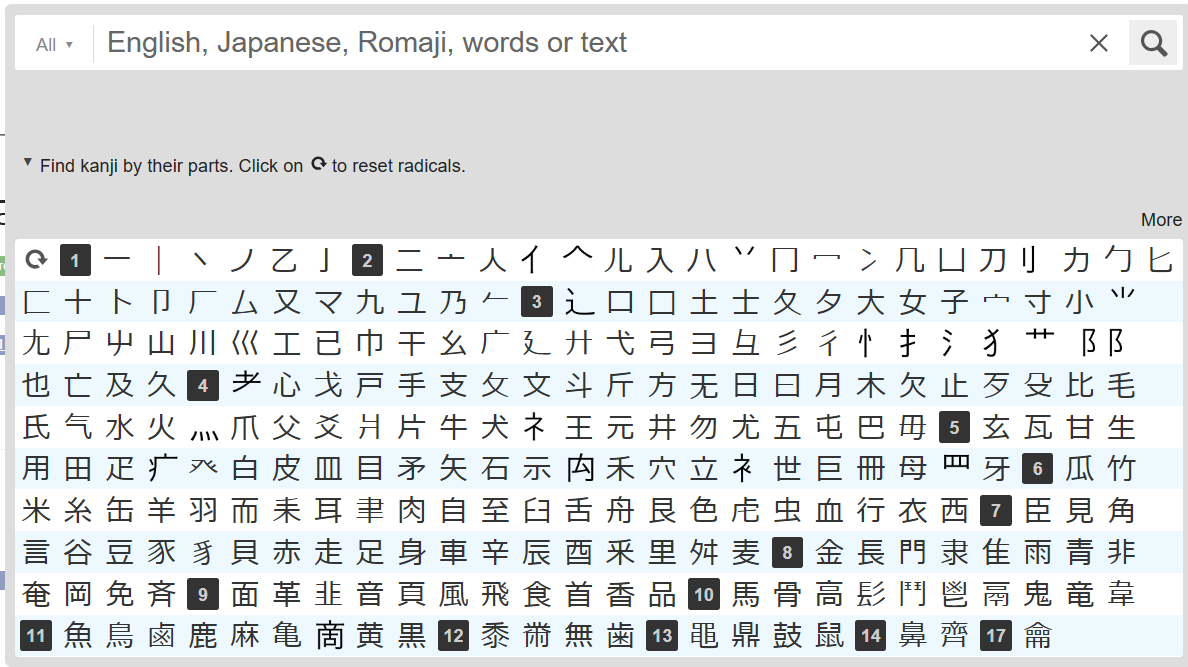Select the 門 gate radical

point(913,552)
